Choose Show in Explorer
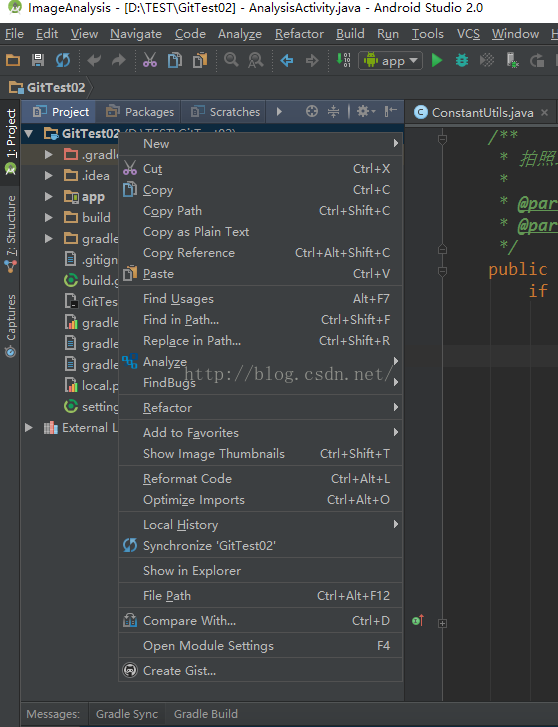This screenshot has height=727, width=558. click(260, 571)
